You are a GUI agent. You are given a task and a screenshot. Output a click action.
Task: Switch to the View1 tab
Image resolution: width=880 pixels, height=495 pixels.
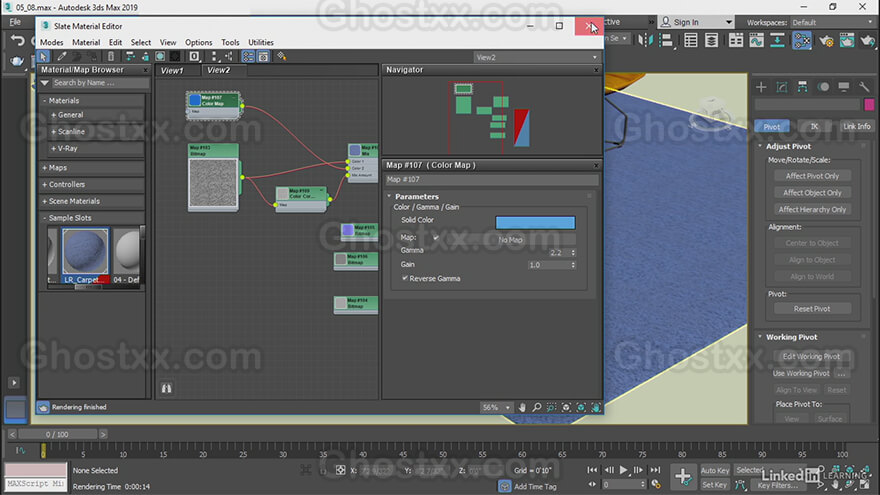point(172,71)
